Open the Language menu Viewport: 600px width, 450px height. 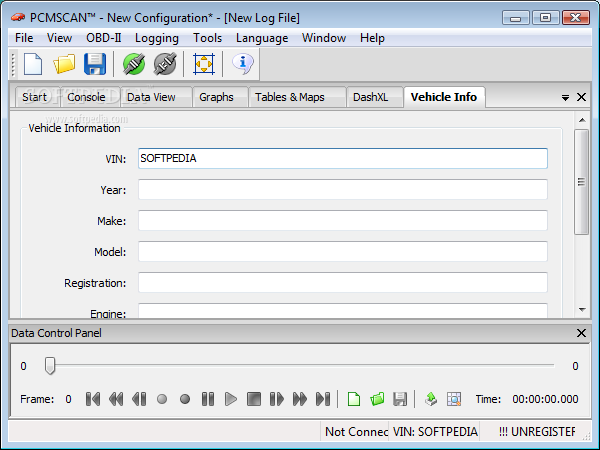point(262,38)
